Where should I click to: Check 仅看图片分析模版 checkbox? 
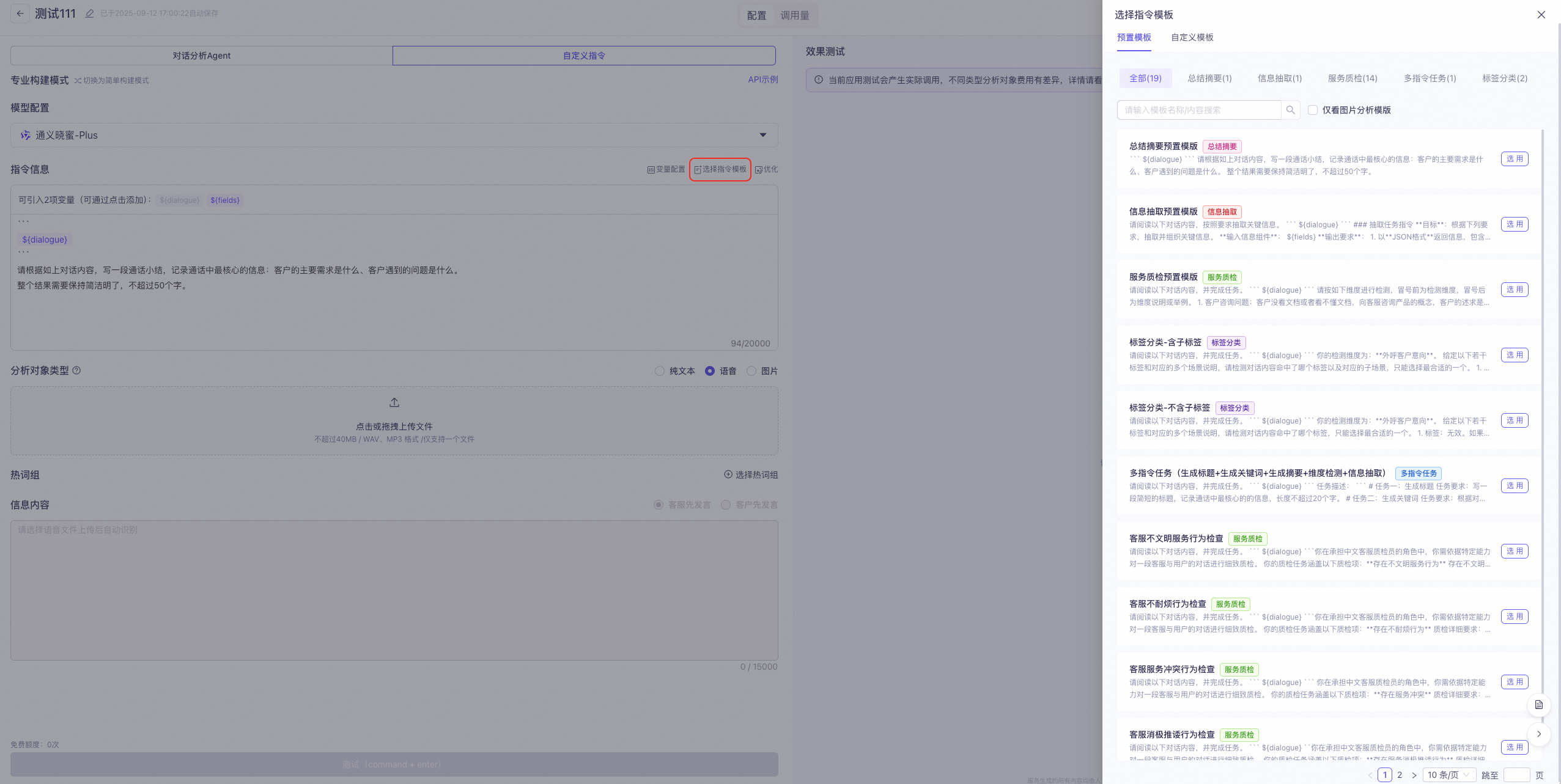[1312, 110]
